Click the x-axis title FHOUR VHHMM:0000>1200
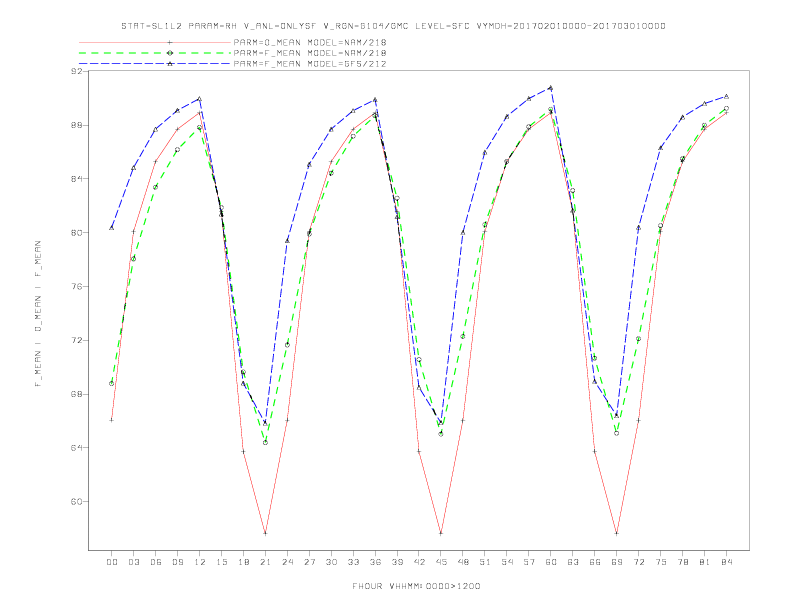The width and height of the screenshot is (792, 612). [x=416, y=586]
